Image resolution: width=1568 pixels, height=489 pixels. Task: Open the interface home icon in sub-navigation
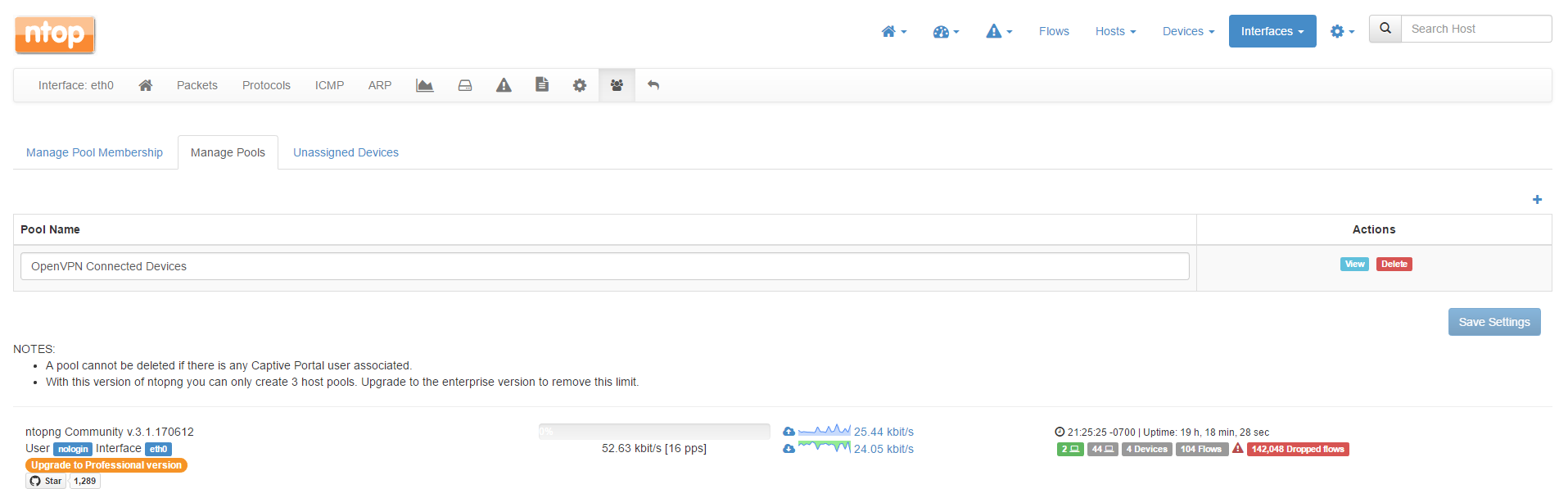[x=146, y=85]
